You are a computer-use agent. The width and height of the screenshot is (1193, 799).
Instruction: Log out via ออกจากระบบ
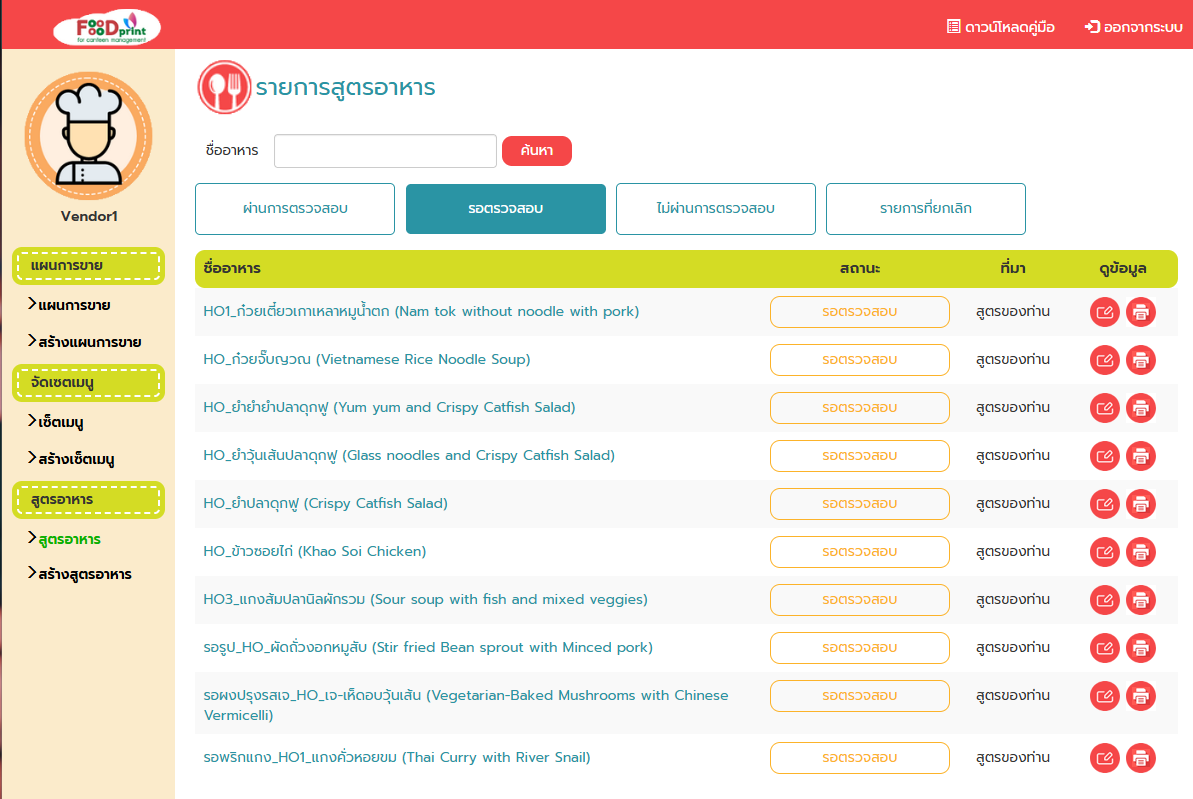point(1134,27)
